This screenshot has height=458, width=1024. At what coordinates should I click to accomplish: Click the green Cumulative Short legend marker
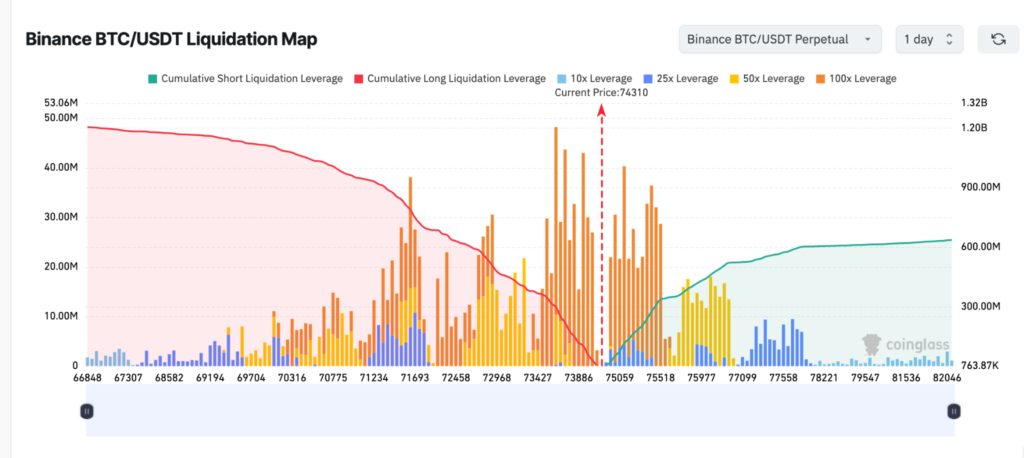[x=151, y=78]
